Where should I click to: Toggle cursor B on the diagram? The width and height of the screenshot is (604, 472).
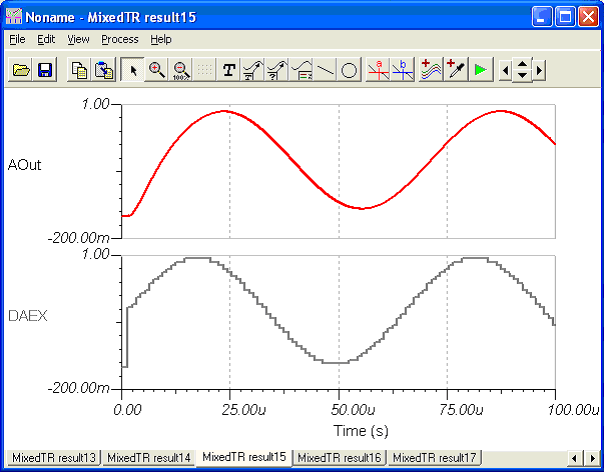click(x=403, y=70)
